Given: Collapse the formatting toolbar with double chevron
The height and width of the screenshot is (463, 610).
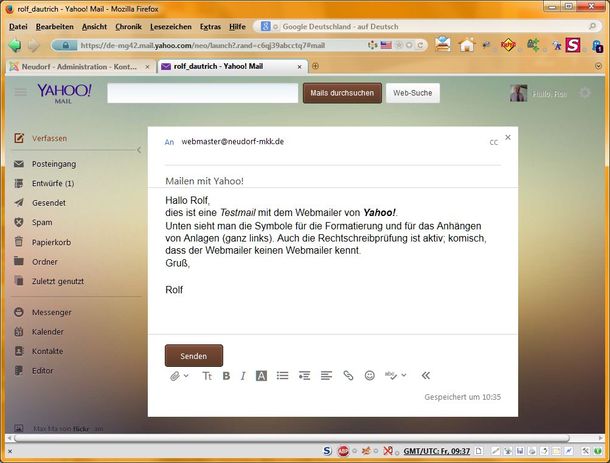Looking at the screenshot, I should 426,376.
